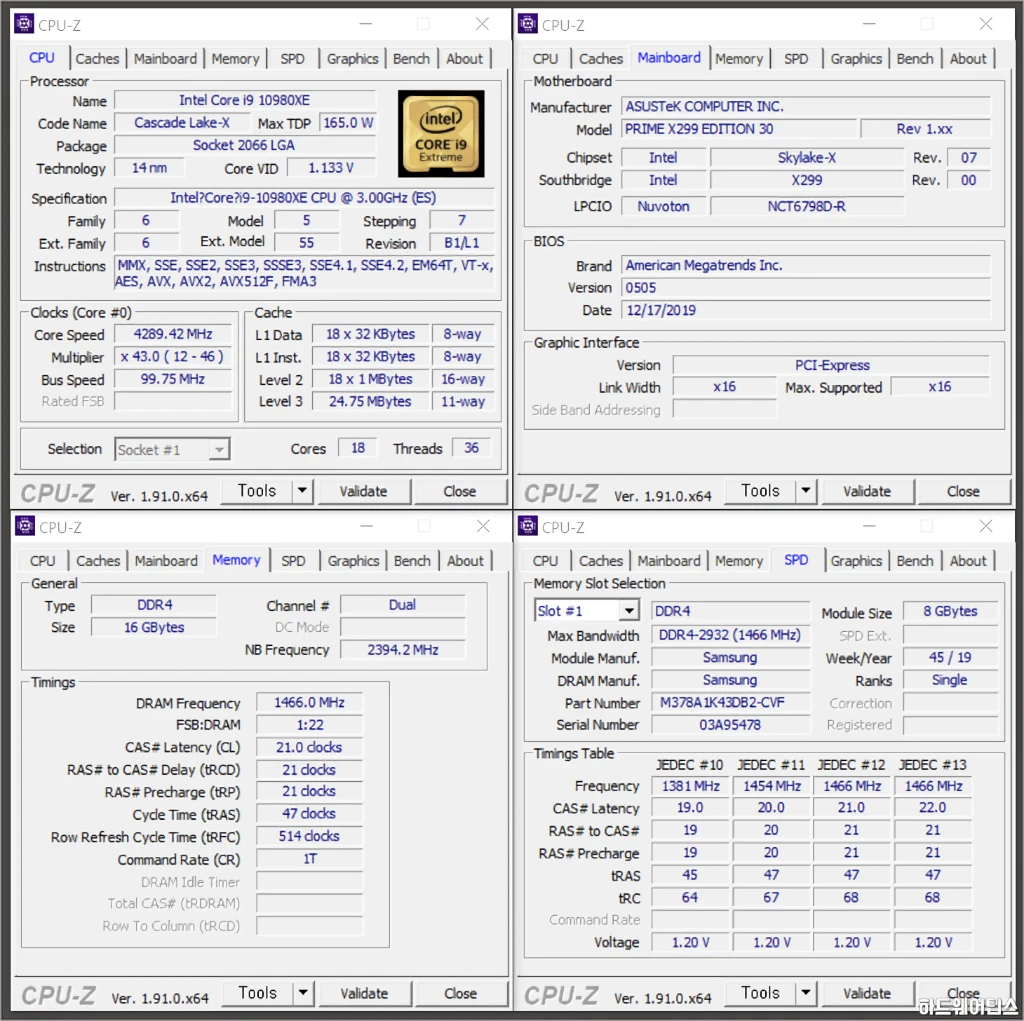Screen dimensions: 1024x1021
Task: Click the Close button in the CPU window
Action: coord(460,491)
